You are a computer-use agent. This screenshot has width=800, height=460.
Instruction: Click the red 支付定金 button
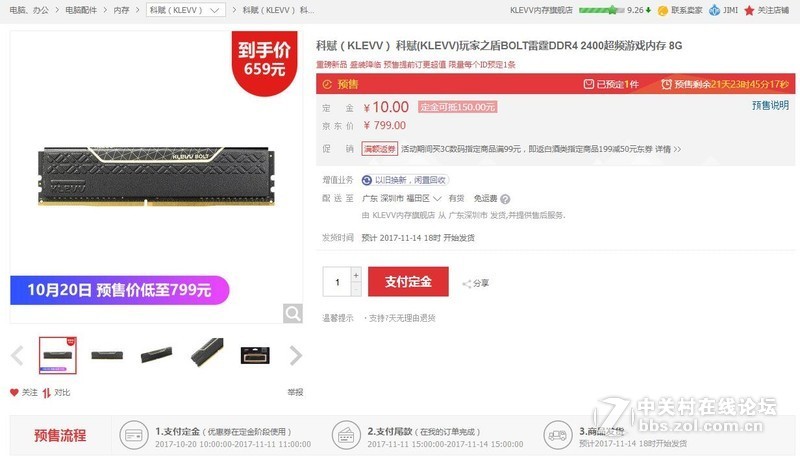point(408,282)
